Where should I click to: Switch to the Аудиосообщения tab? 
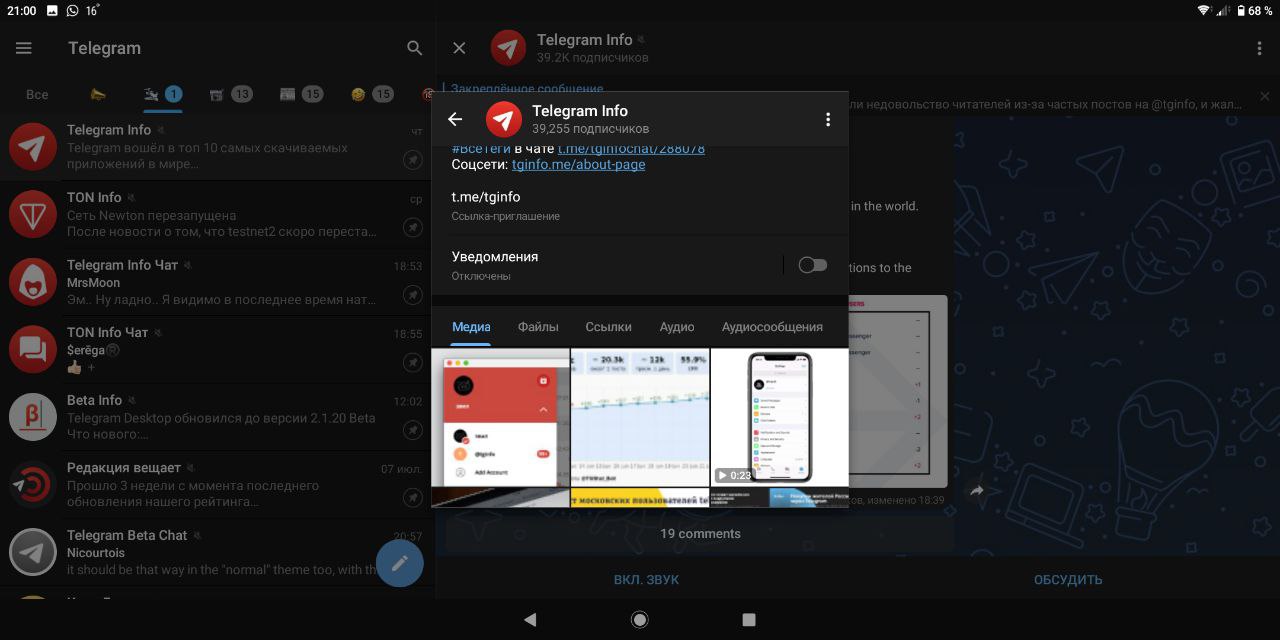coord(772,327)
